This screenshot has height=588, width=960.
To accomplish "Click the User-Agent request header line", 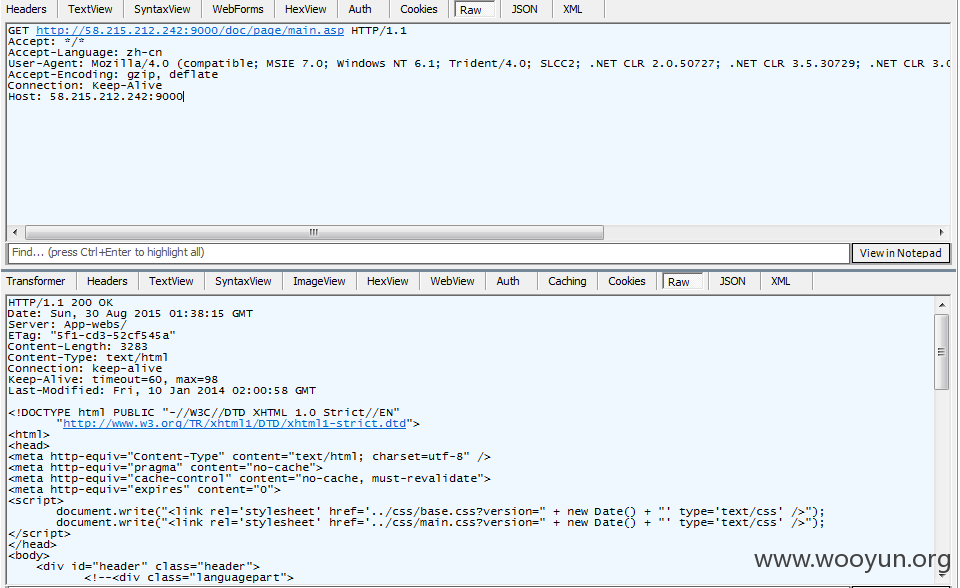I will coord(479,64).
